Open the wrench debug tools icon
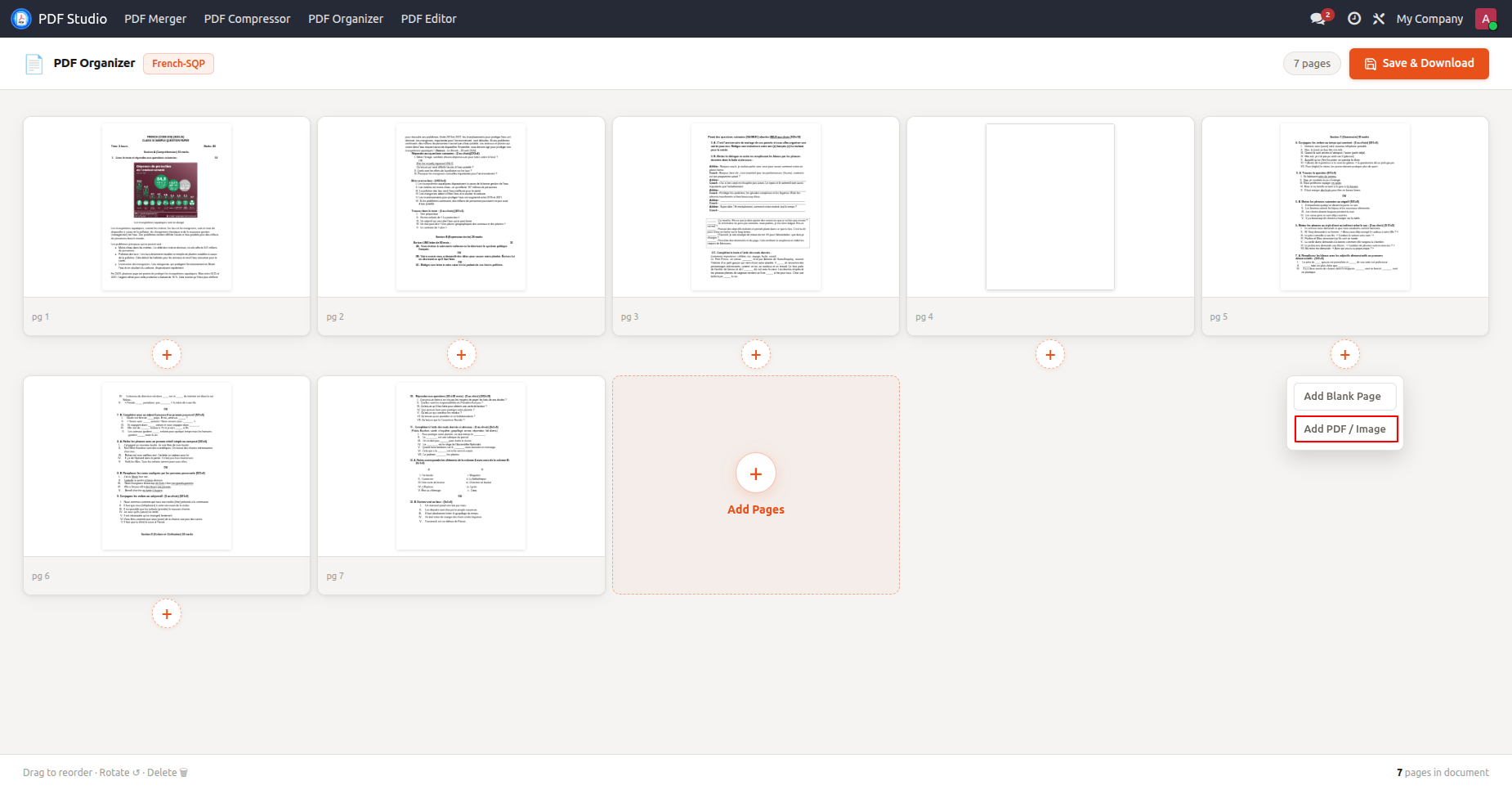This screenshot has height=790, width=1512. click(1379, 19)
